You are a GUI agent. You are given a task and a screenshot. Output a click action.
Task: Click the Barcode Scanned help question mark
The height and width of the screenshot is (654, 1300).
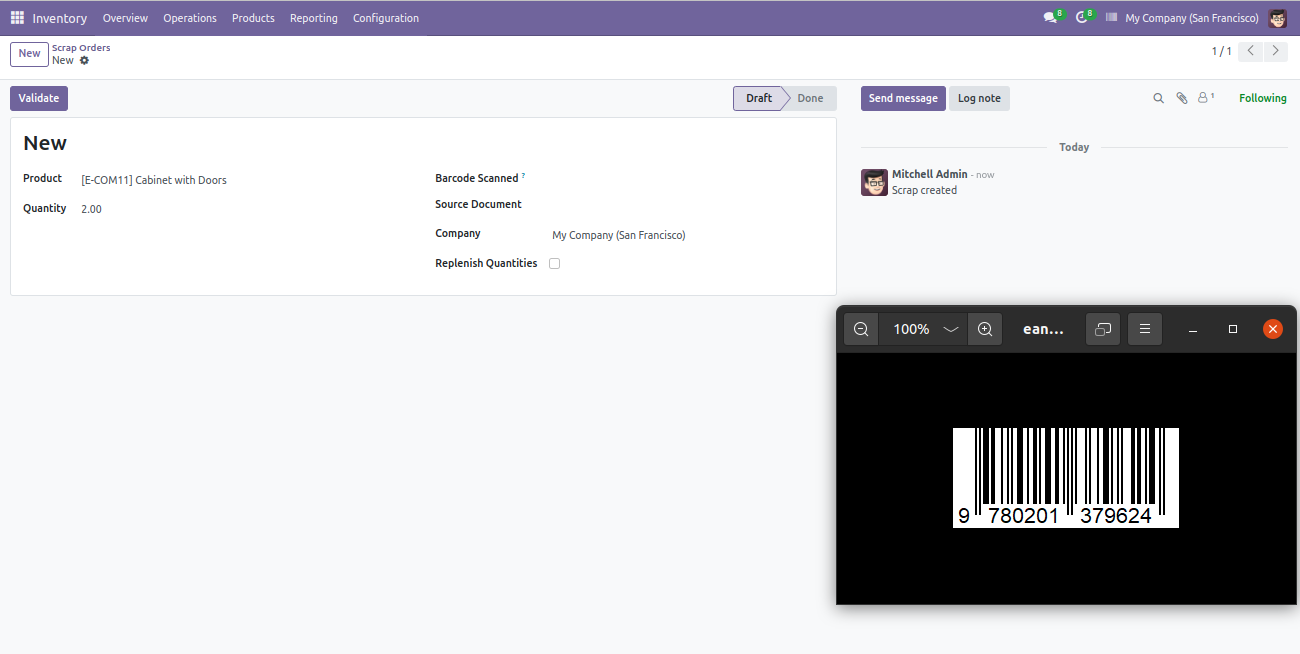(523, 176)
